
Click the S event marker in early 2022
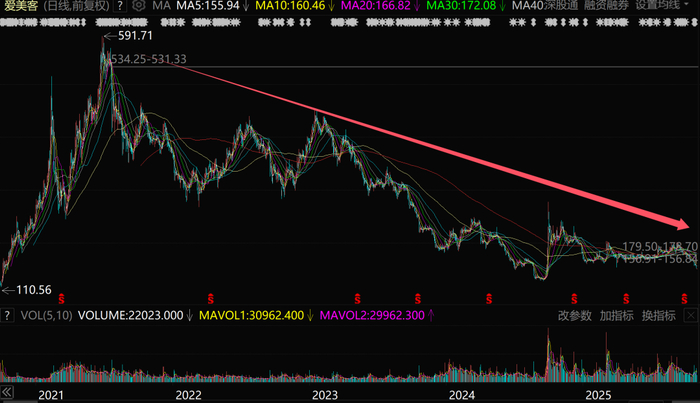pyautogui.click(x=211, y=299)
